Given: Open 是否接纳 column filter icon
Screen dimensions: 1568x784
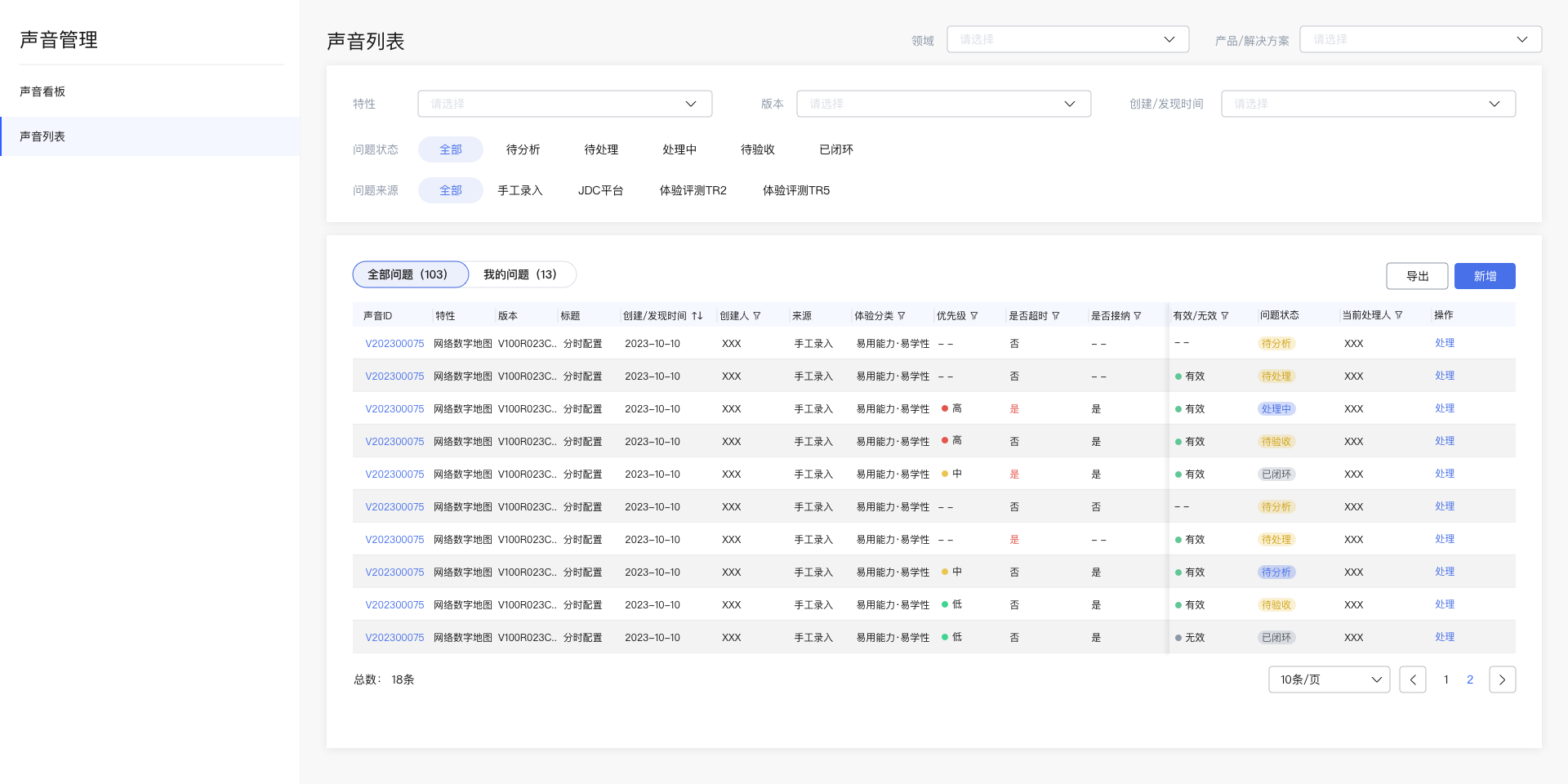Looking at the screenshot, I should click(1138, 316).
